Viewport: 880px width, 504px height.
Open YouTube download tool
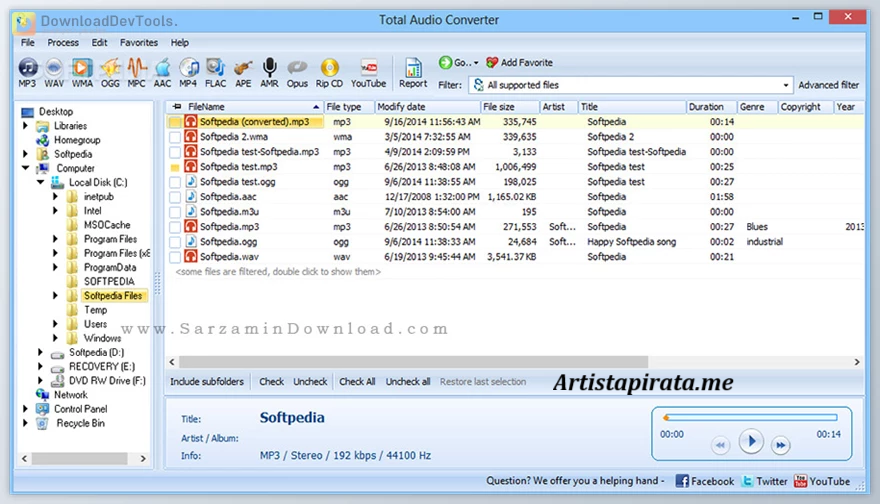point(369,72)
